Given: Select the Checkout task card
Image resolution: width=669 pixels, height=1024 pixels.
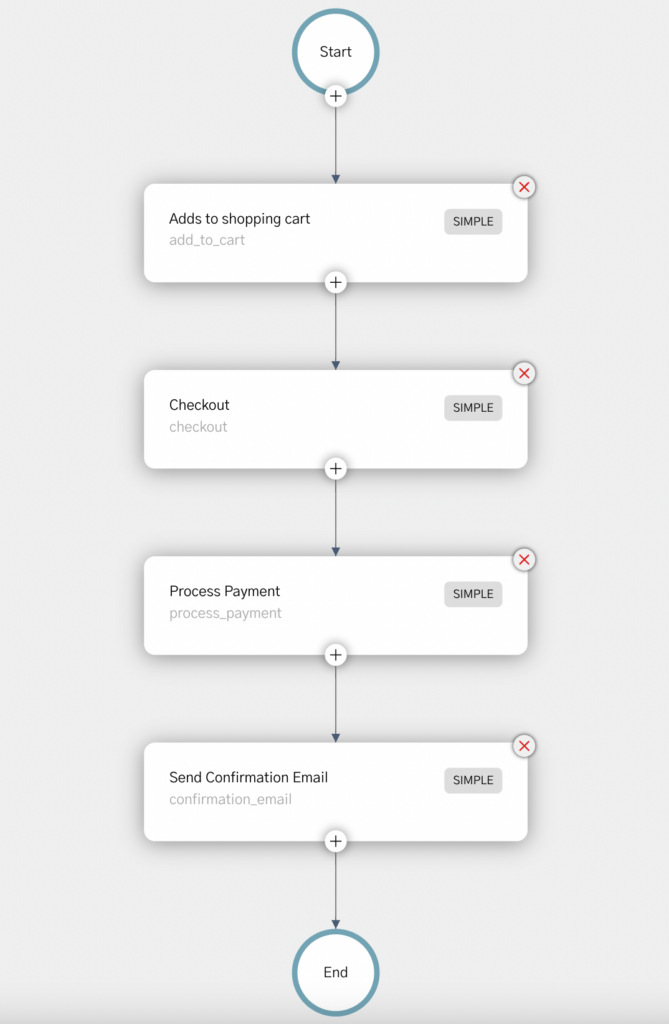Looking at the screenshot, I should (x=336, y=419).
